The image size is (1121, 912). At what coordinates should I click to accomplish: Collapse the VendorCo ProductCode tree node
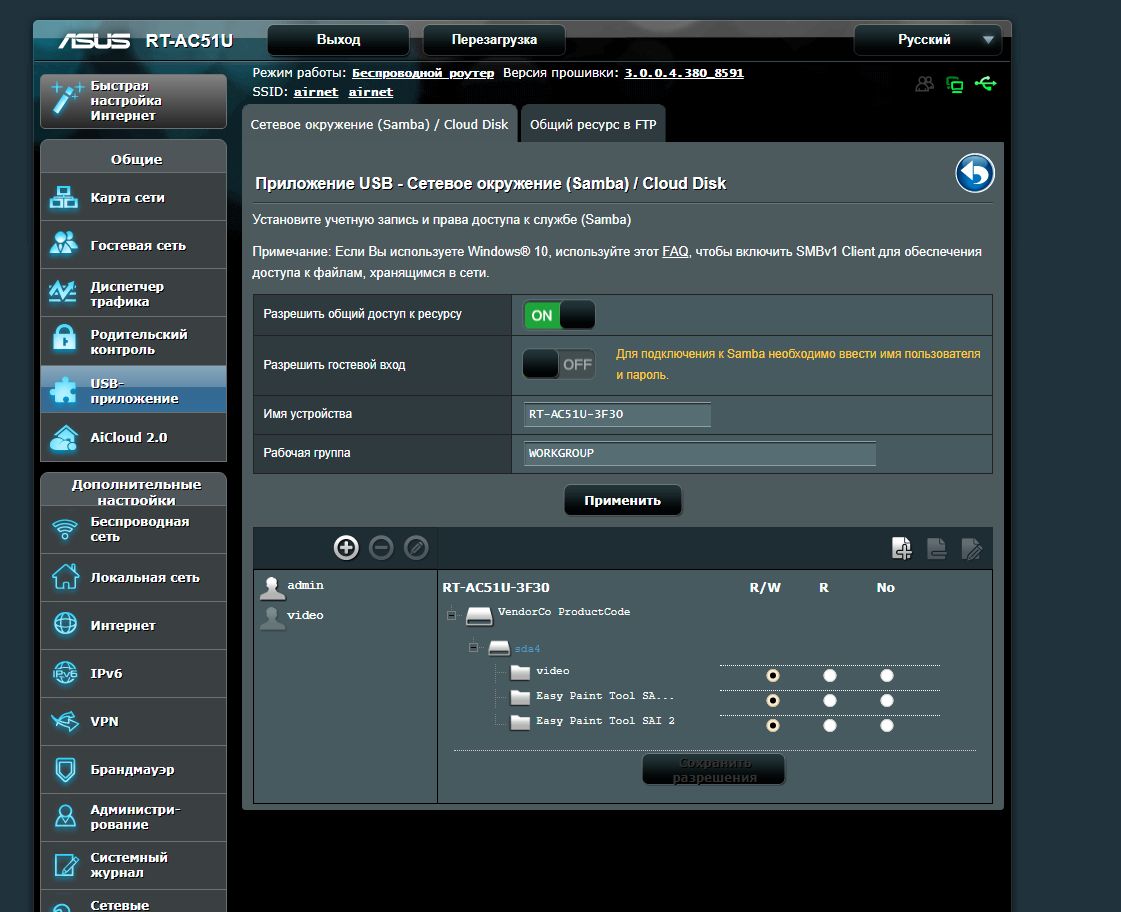451,615
